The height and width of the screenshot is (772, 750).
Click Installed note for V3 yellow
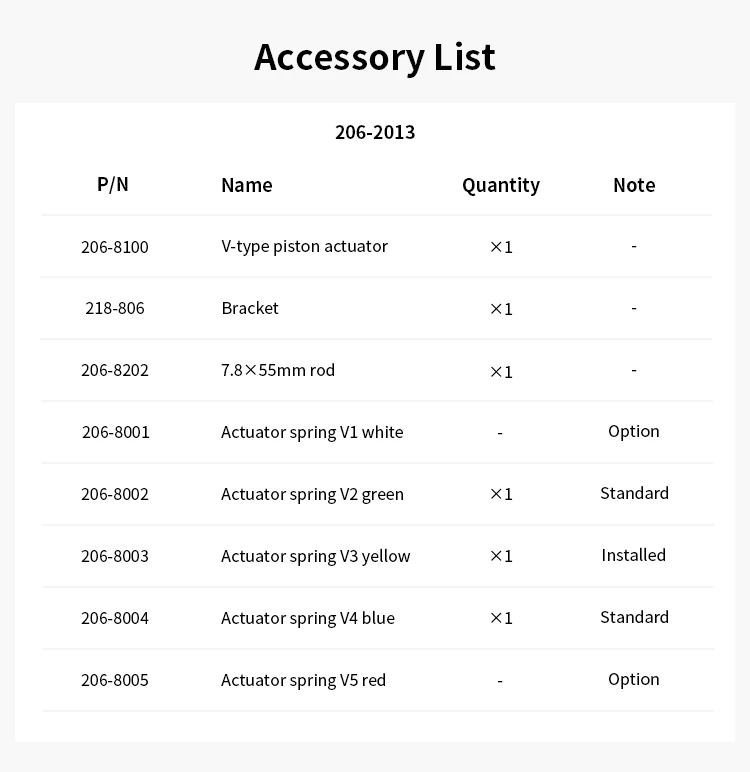(633, 555)
